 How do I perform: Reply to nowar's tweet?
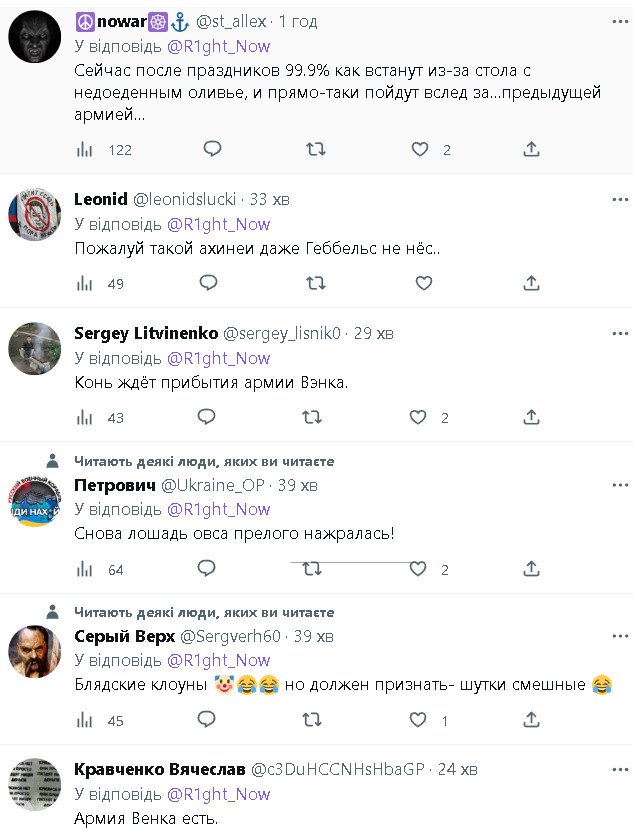212,149
